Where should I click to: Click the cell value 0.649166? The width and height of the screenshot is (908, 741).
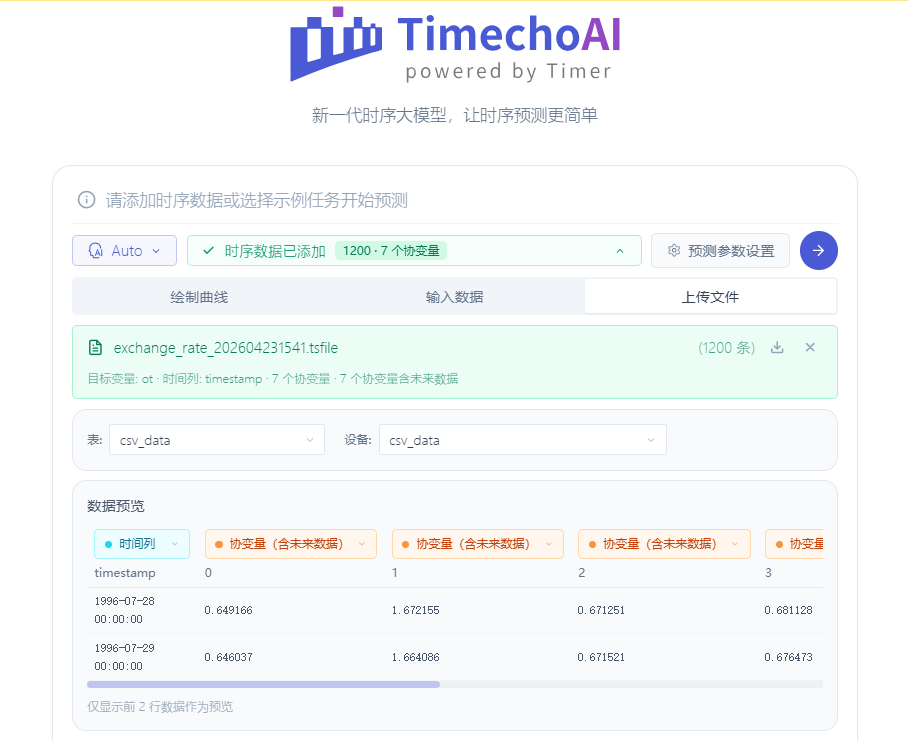pos(228,610)
